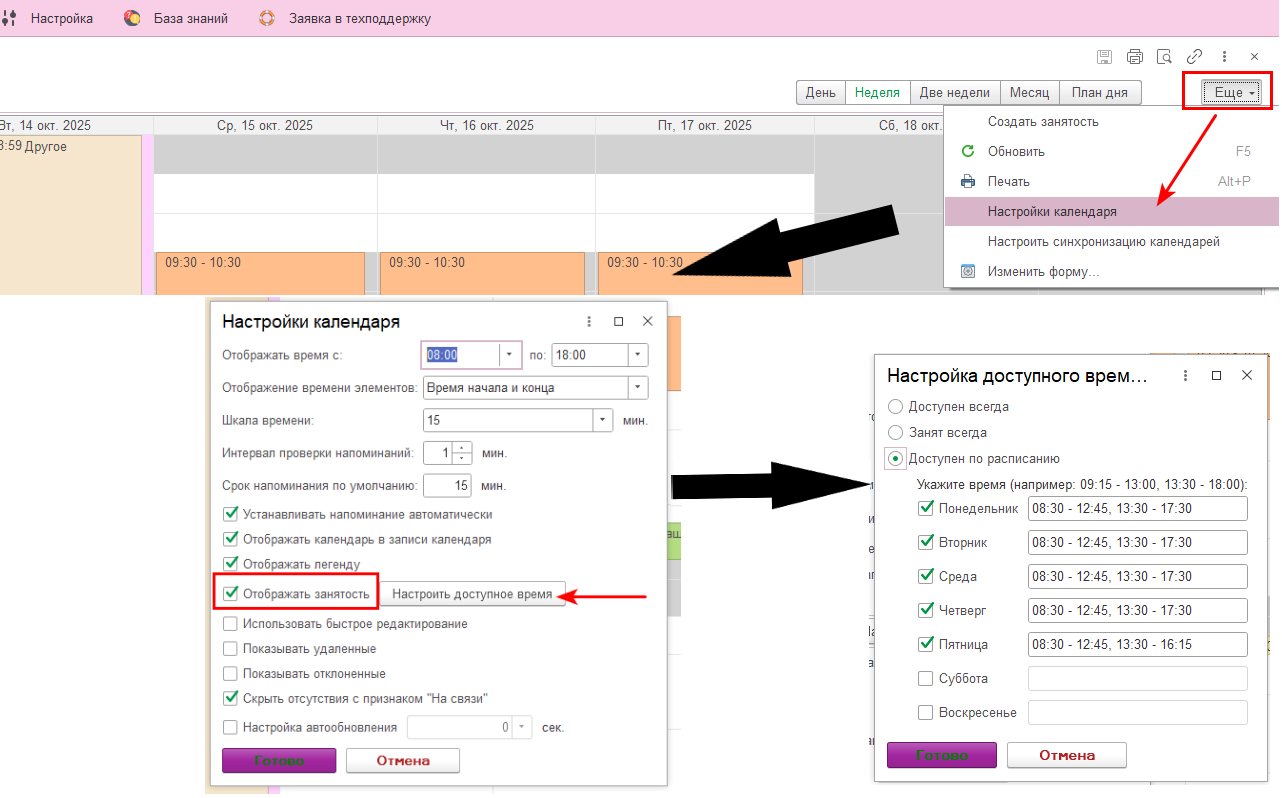Viewport: 1282px width, 798px height.
Task: Click the Настроить доступное время button
Action: (x=472, y=594)
